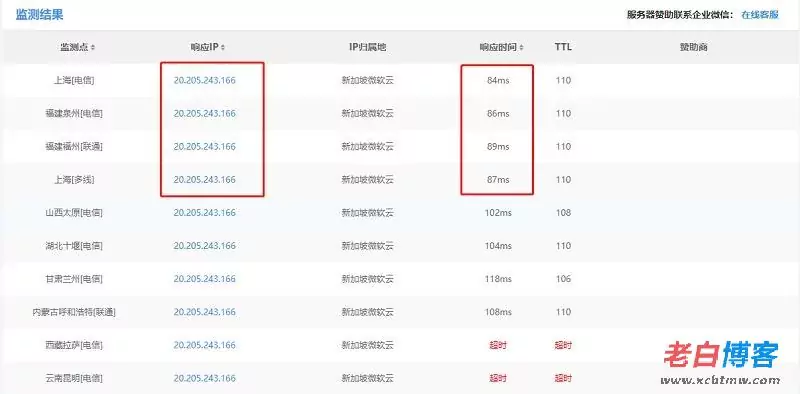Click the 赞助商 column header
The height and width of the screenshot is (394, 800).
pos(693,47)
